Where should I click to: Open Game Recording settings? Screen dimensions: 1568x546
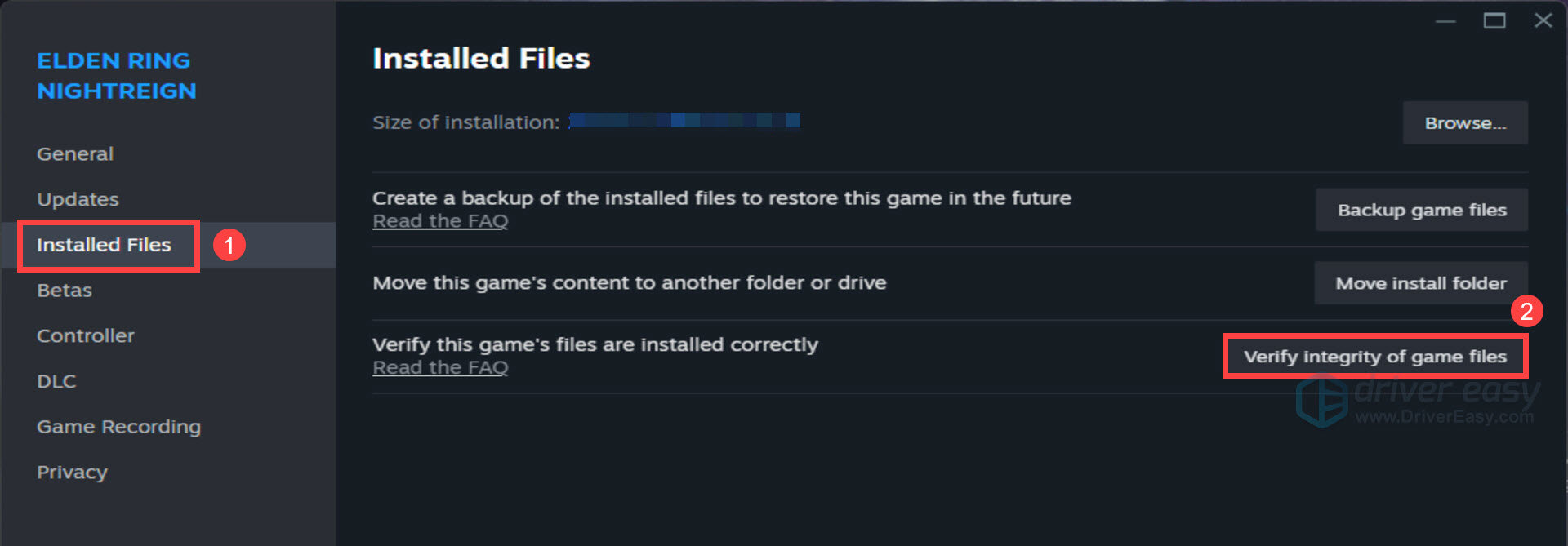118,427
